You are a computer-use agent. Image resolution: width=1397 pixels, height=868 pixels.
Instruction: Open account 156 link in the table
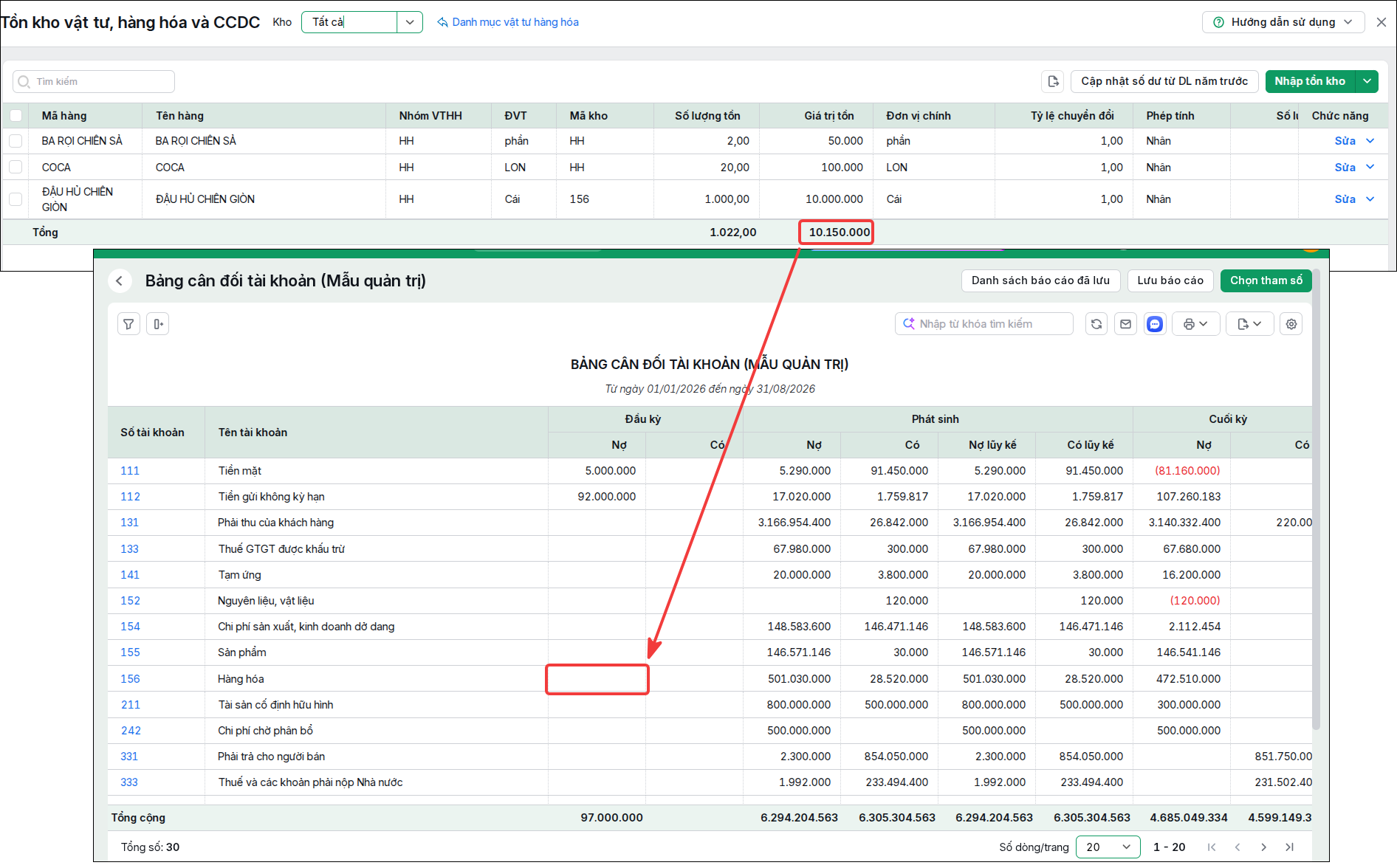(x=130, y=679)
